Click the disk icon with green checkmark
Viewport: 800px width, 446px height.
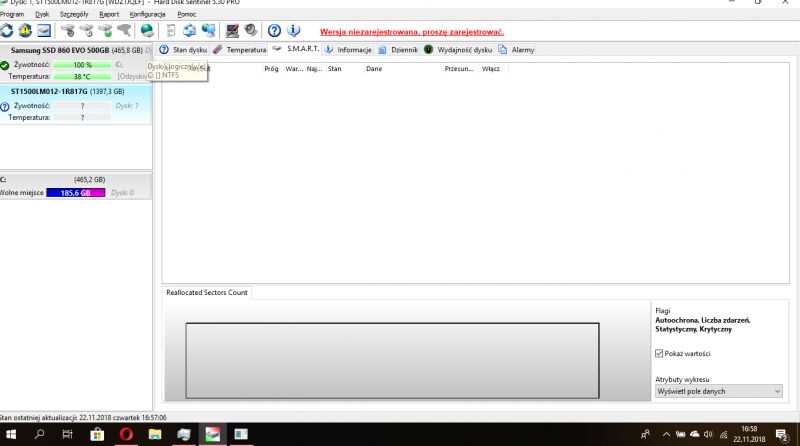pos(105,31)
